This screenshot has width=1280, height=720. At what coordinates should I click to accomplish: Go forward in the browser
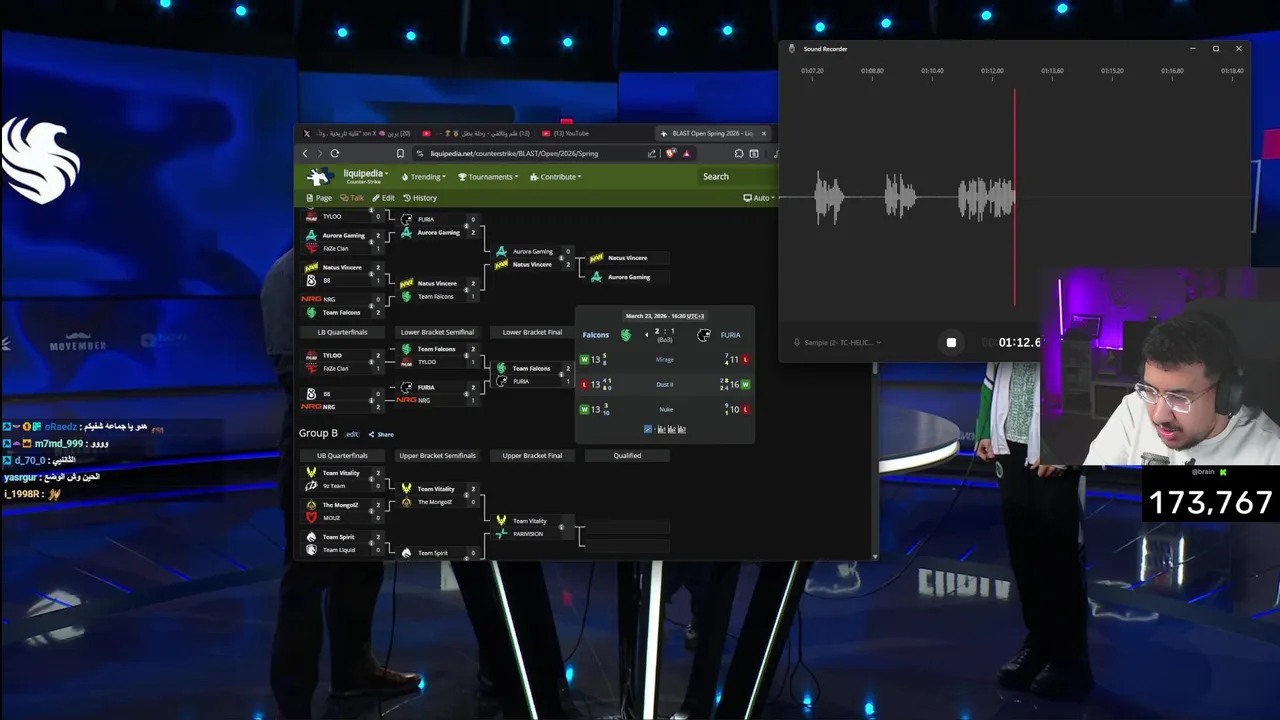[320, 153]
